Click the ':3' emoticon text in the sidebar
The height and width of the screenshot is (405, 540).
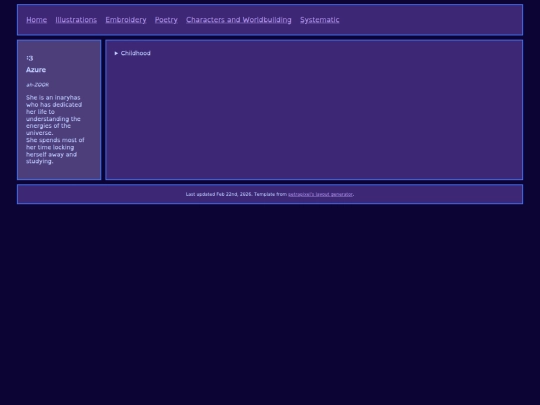pos(30,58)
